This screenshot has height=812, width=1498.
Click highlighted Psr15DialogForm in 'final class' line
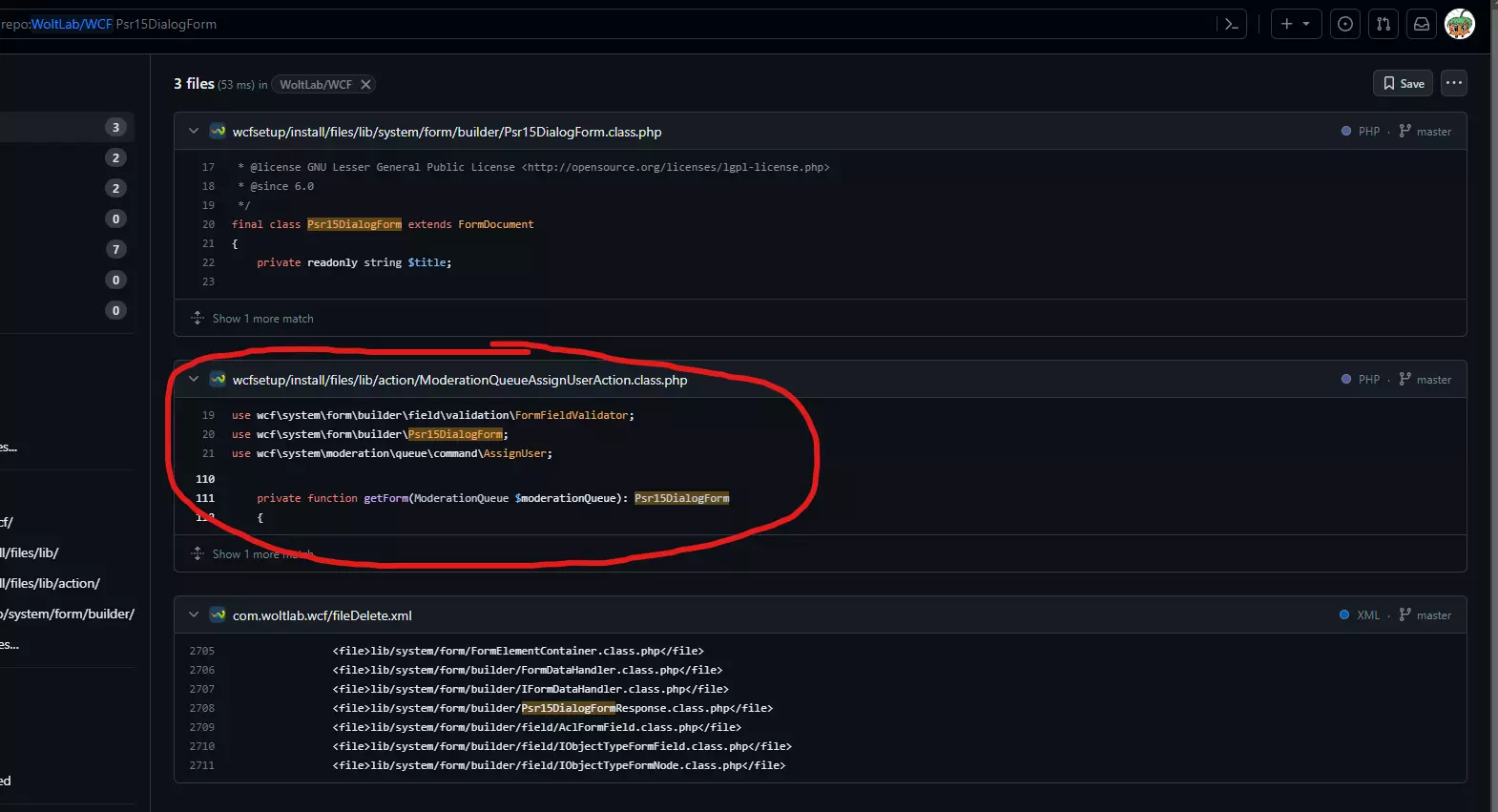pos(354,224)
